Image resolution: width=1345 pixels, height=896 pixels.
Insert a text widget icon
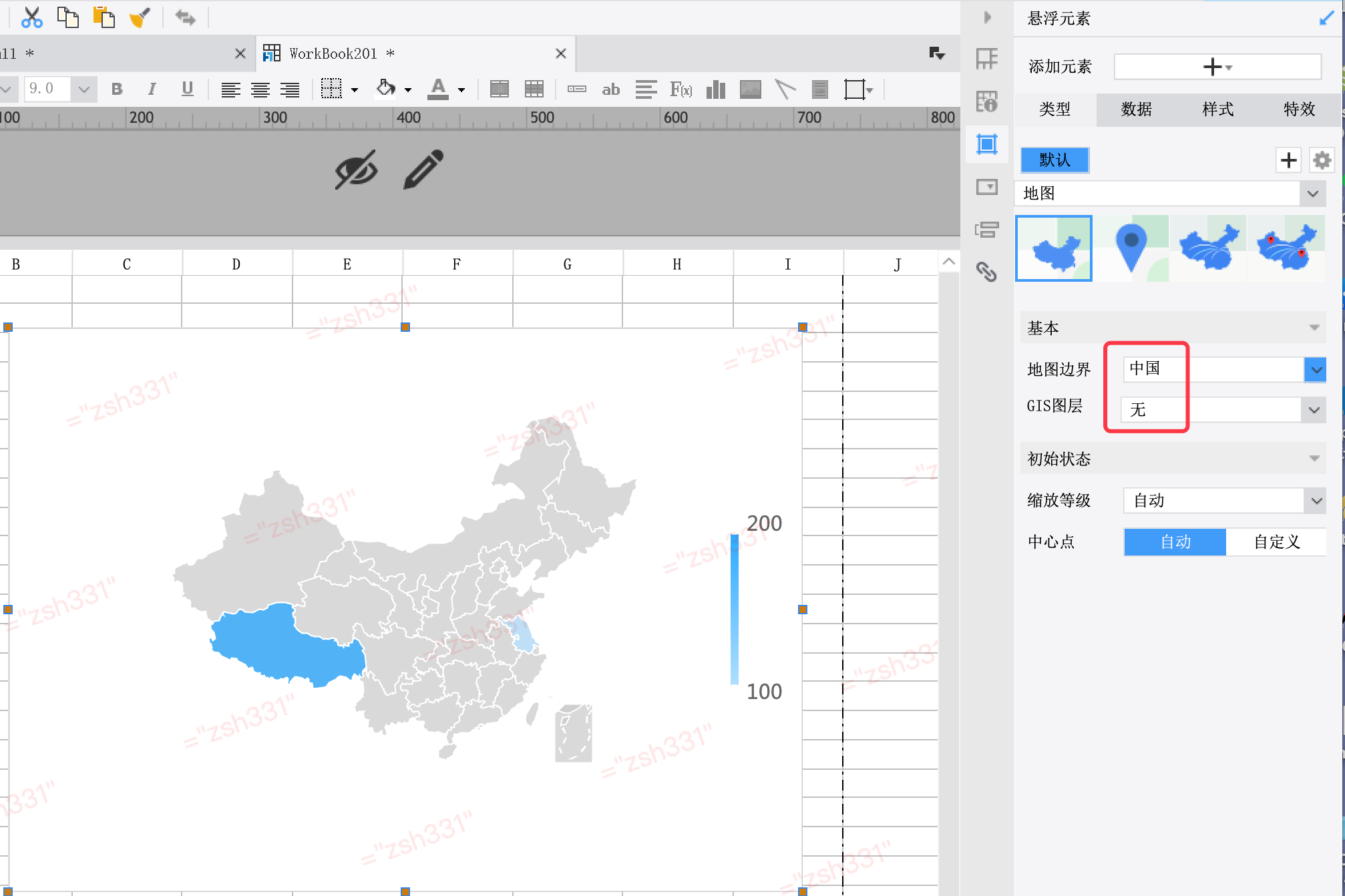tap(577, 89)
